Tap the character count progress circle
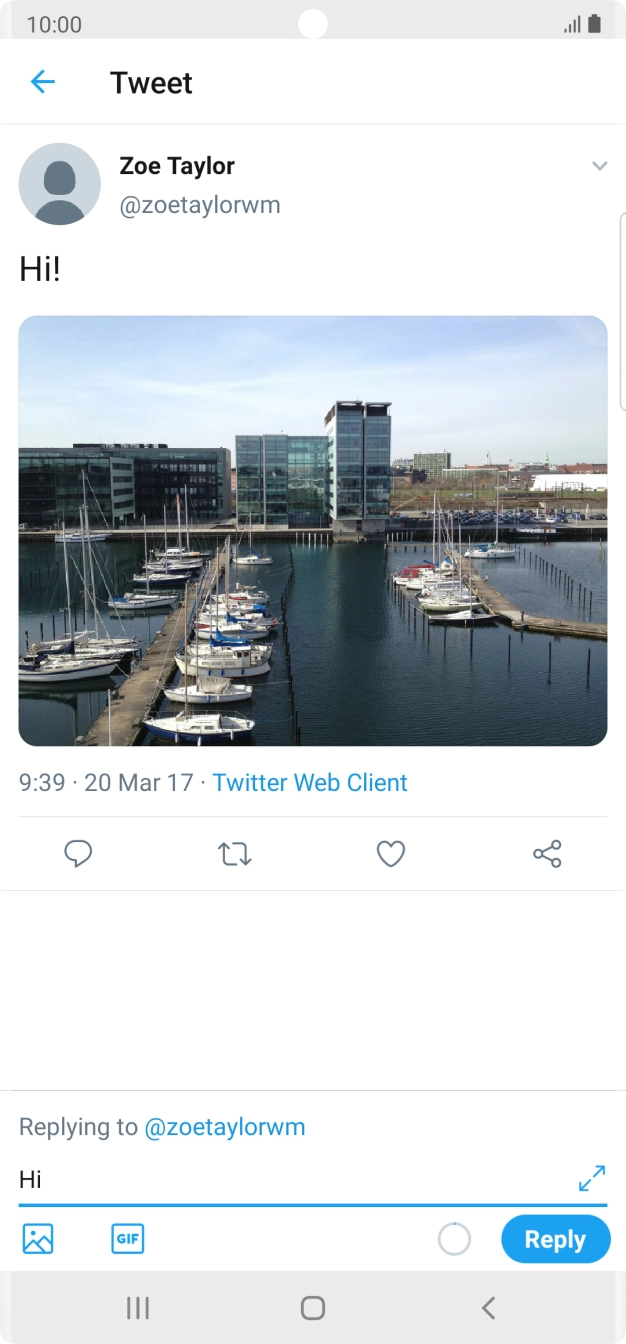This screenshot has height=1344, width=626. tap(454, 1239)
